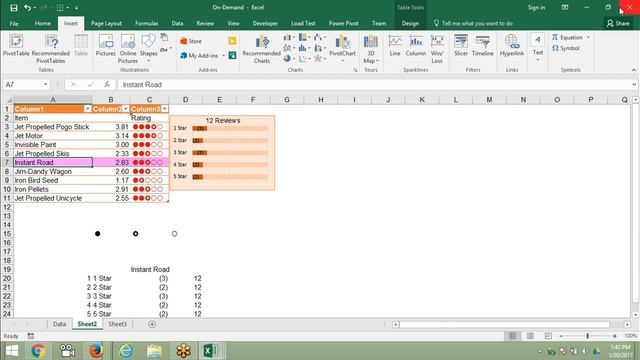Switch to the Home tab
Screen dimensions: 640x360
[42, 24]
